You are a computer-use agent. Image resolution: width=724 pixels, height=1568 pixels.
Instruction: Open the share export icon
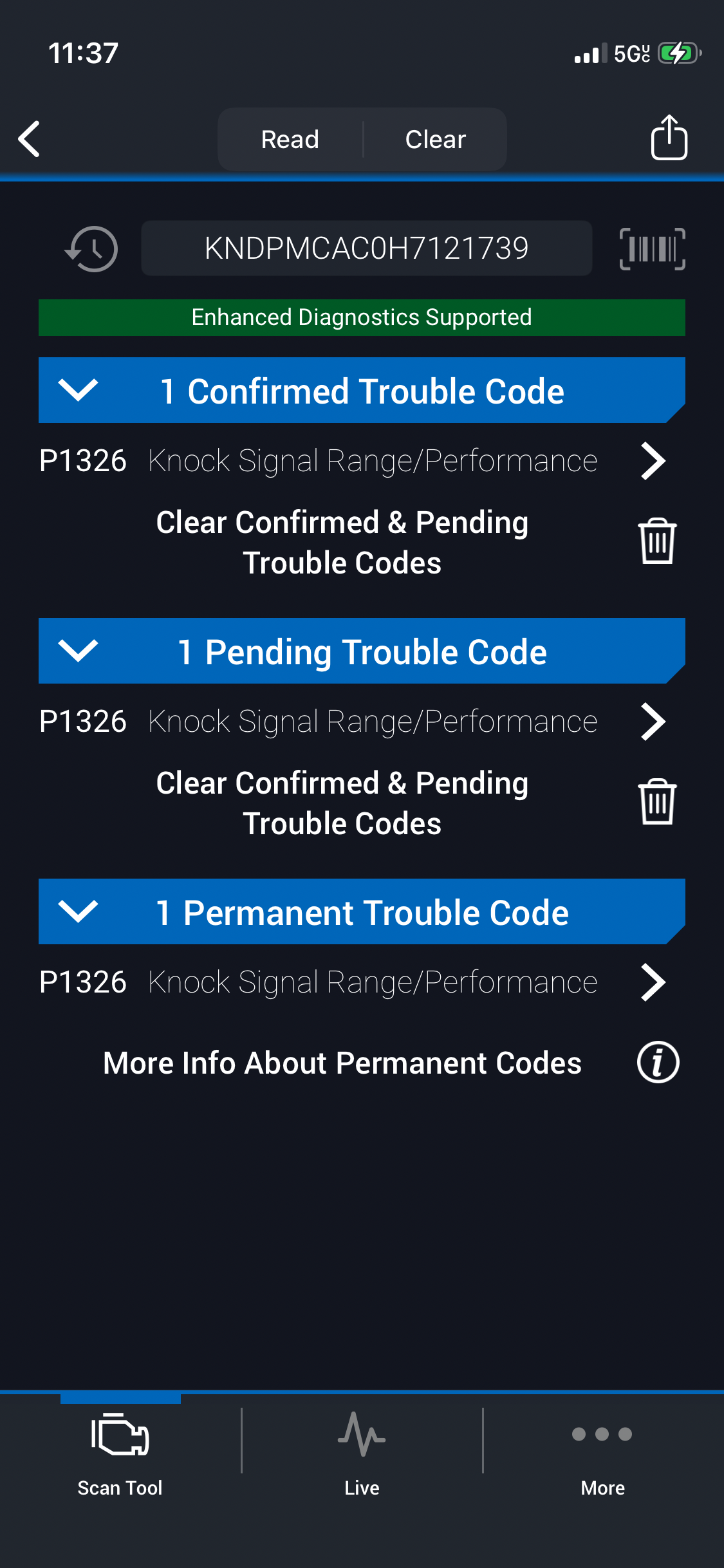[669, 138]
